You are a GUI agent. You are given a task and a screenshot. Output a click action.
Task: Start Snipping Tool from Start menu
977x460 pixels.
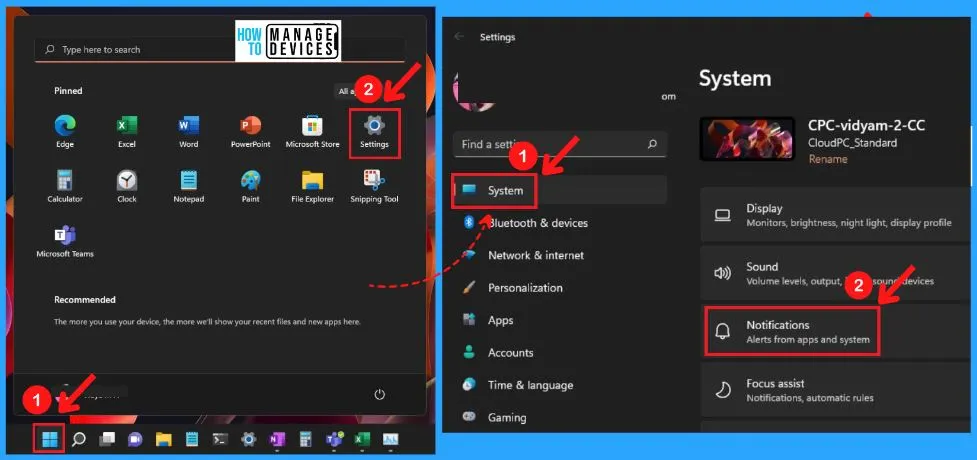click(374, 186)
